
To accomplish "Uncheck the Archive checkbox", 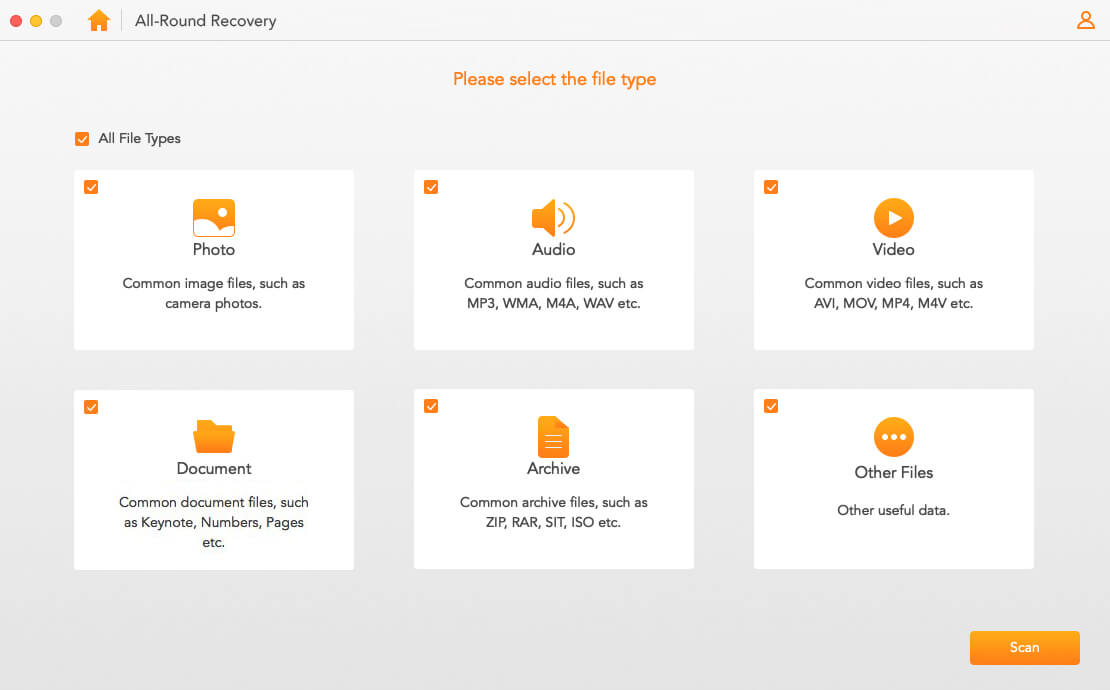I will (x=431, y=406).
